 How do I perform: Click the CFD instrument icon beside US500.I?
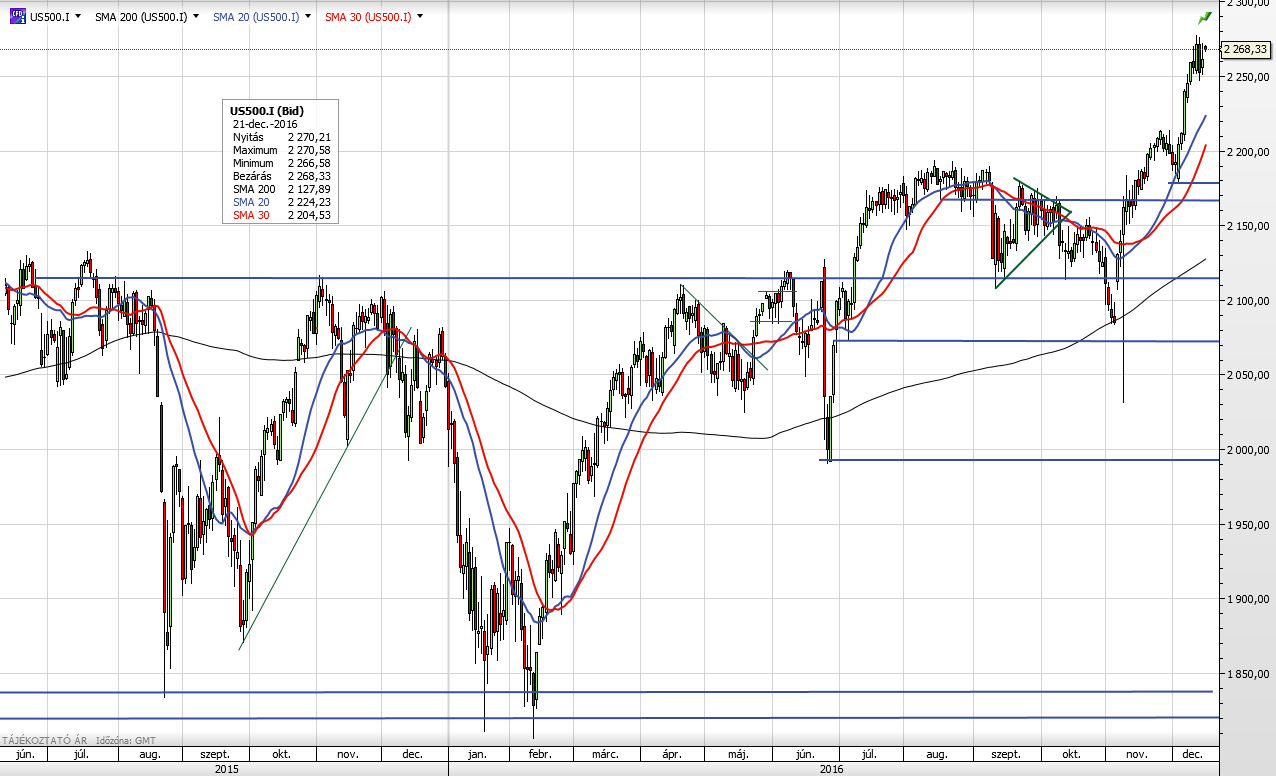(17, 16)
